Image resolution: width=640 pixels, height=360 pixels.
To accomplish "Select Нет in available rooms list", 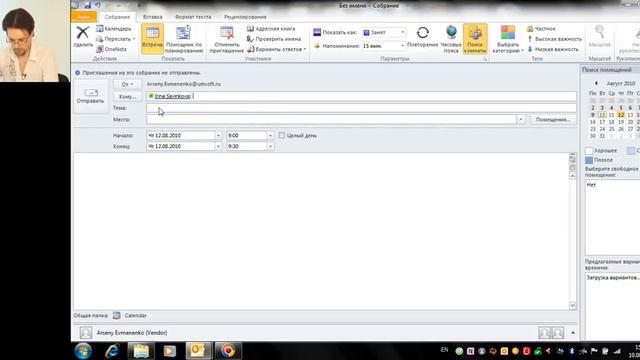I will pyautogui.click(x=591, y=185).
